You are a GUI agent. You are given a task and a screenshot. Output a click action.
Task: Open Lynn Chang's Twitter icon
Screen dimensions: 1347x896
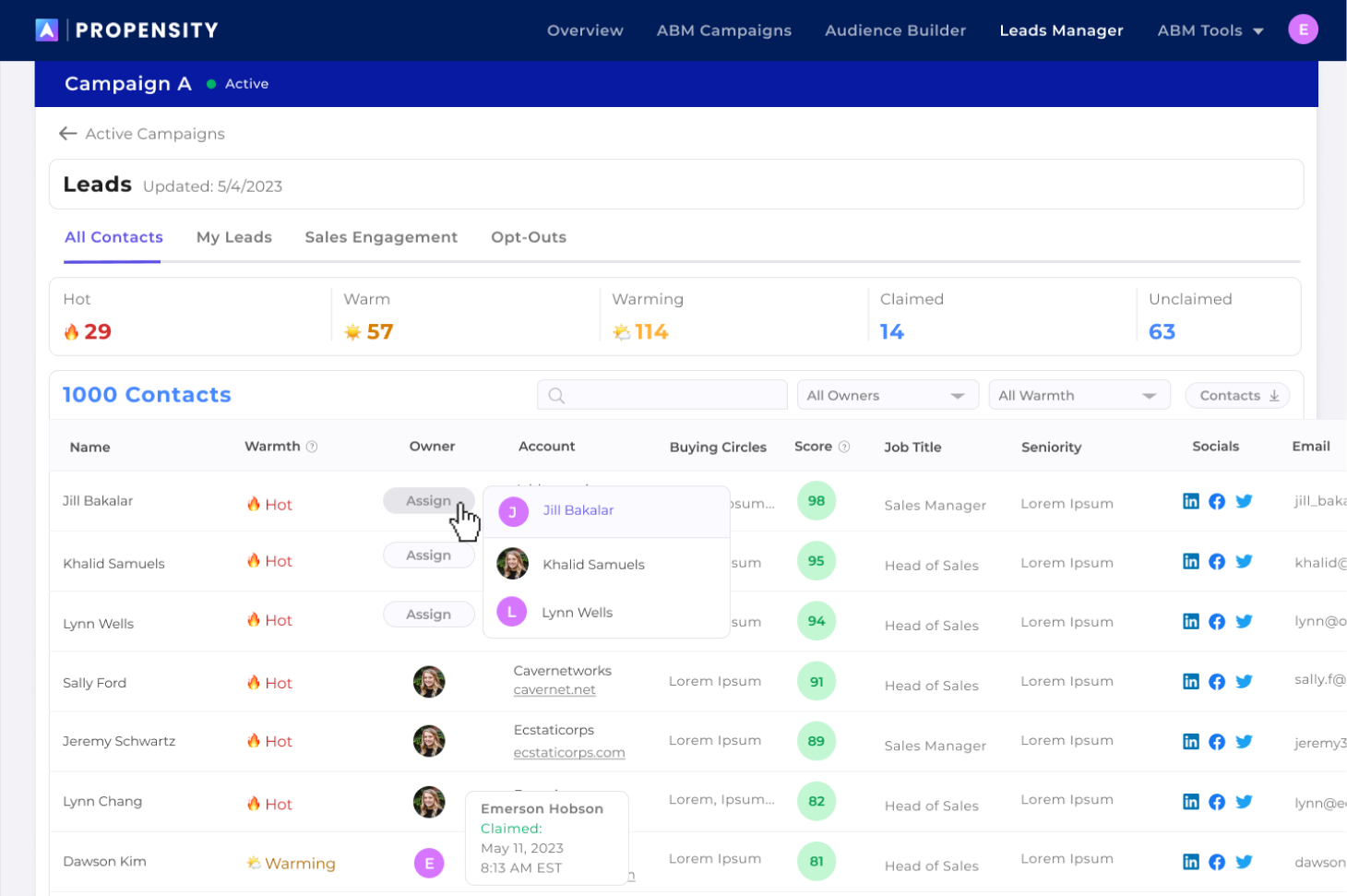click(1244, 801)
